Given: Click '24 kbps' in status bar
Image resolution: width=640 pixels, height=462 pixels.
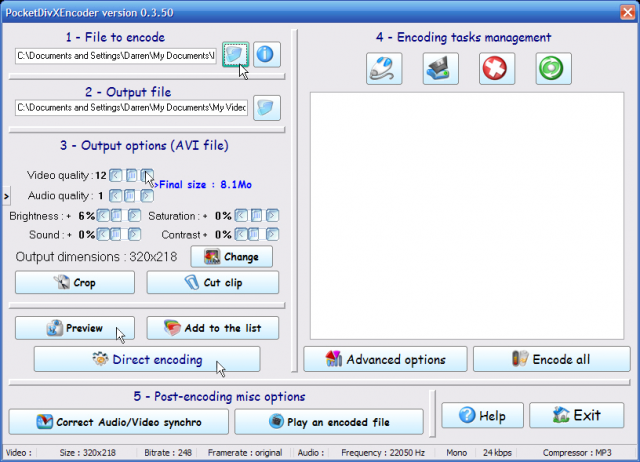Looking at the screenshot, I should pyautogui.click(x=497, y=453).
